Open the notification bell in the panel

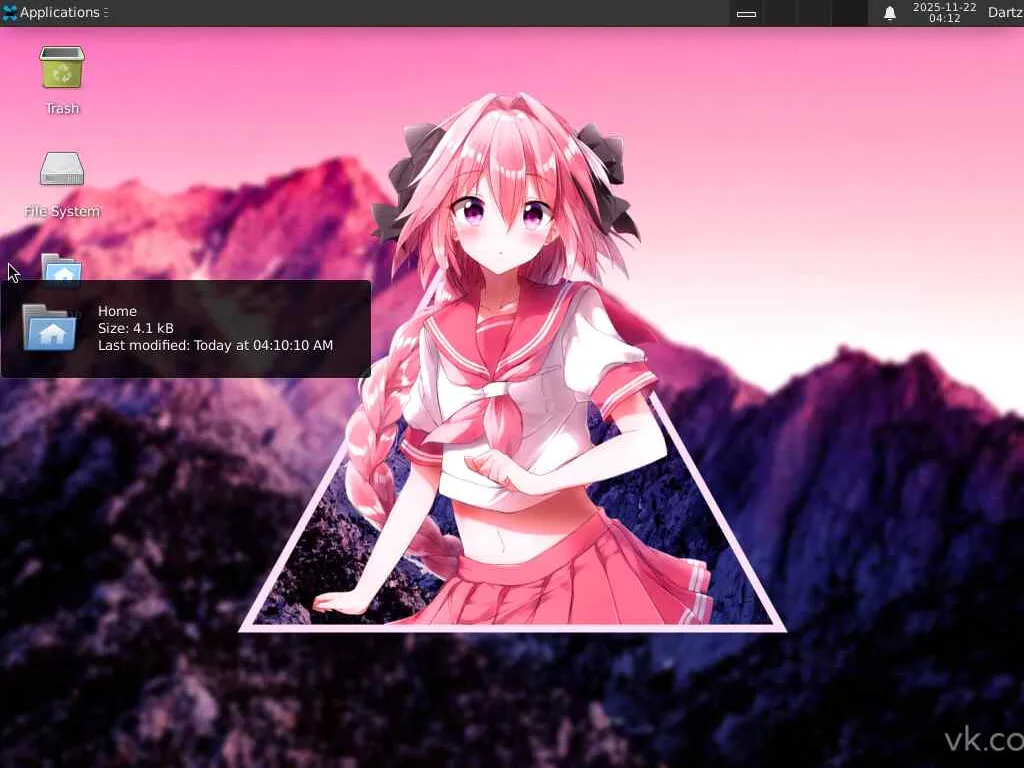tap(889, 13)
